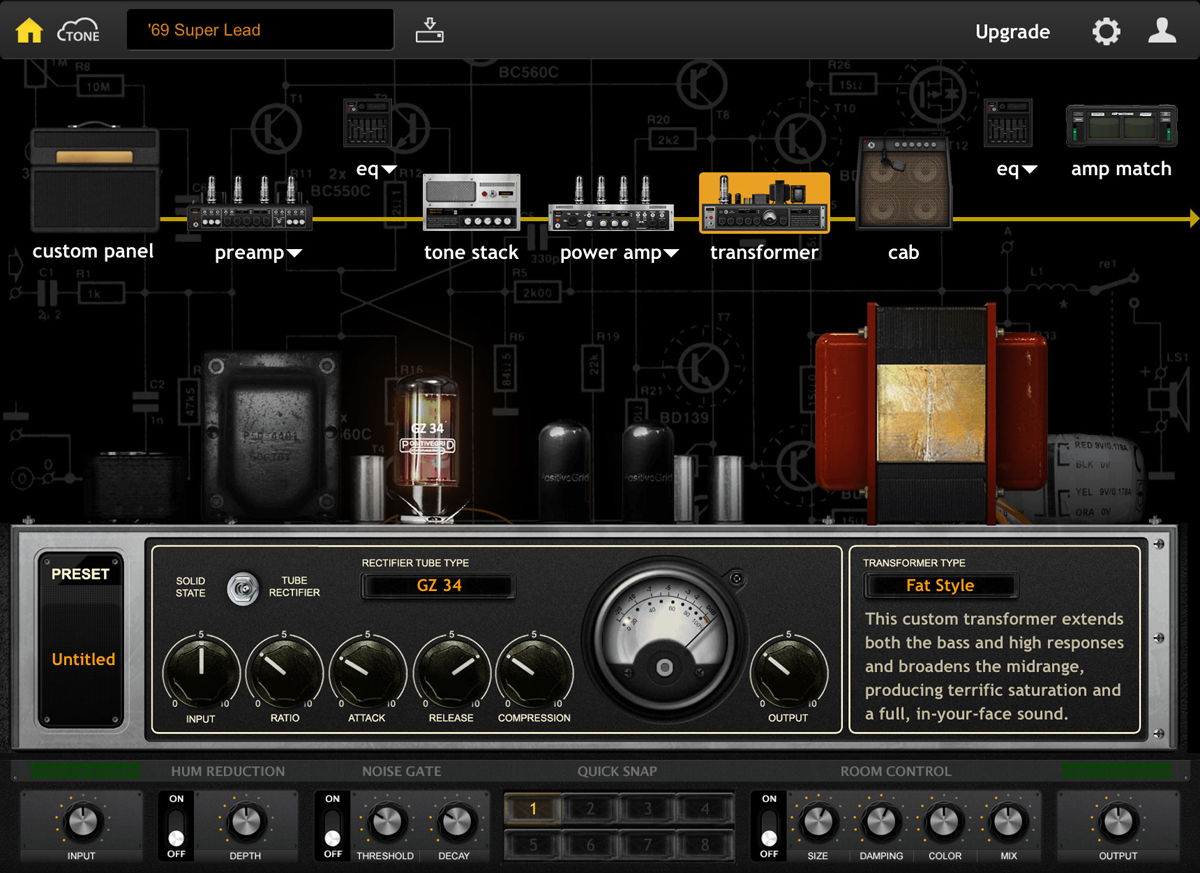
Task: Open the power amp dropdown arrow
Action: pos(671,254)
